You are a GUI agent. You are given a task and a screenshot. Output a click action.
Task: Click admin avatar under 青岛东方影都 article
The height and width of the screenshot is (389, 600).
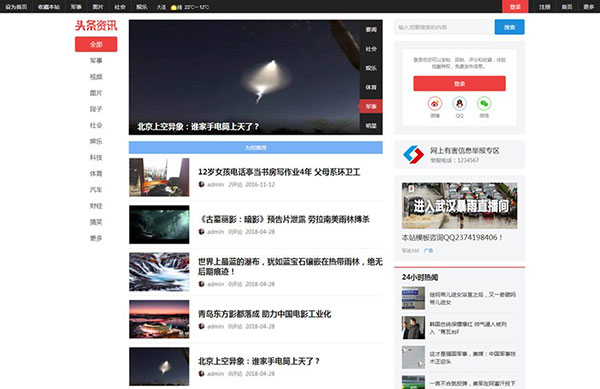201,326
